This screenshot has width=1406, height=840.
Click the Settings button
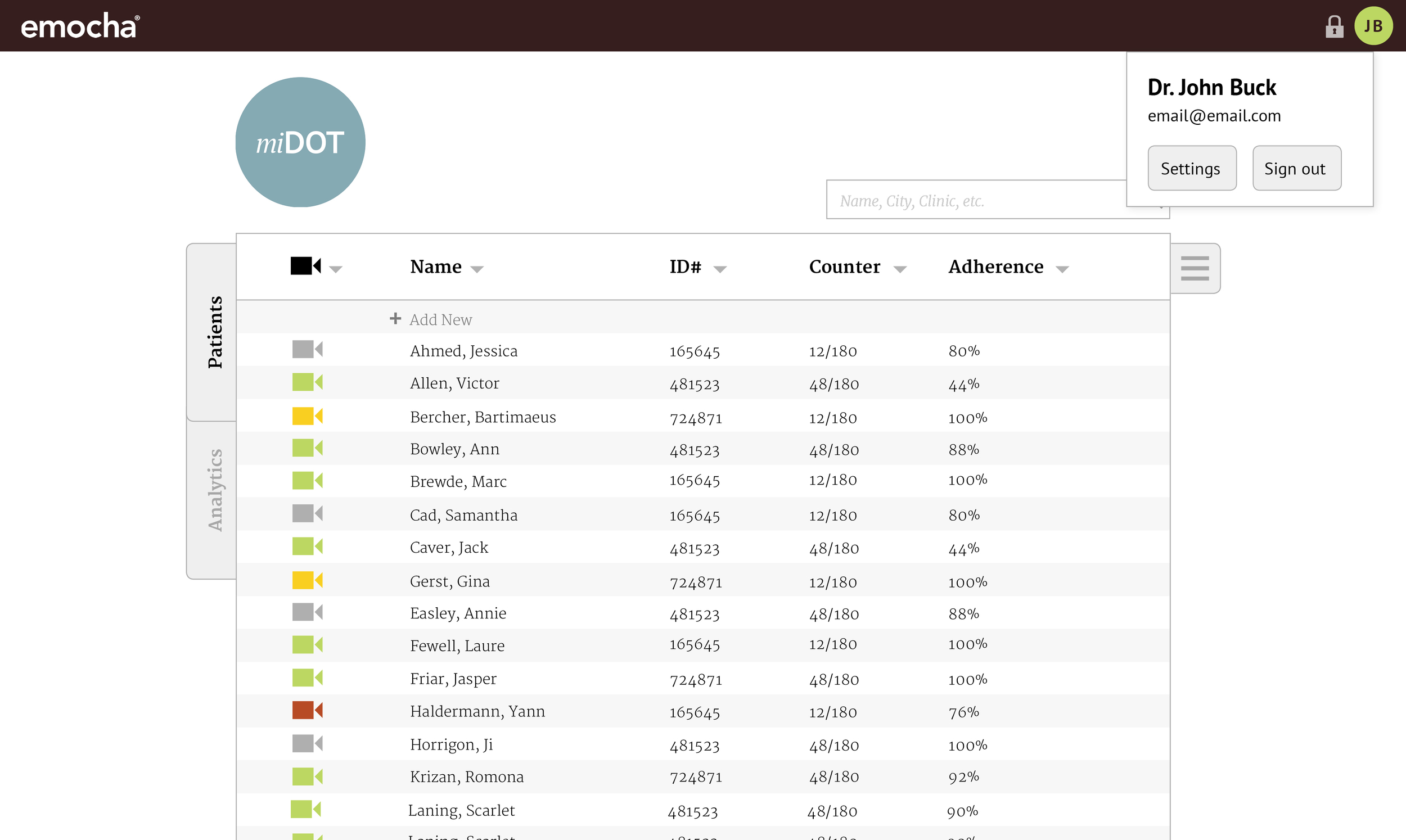[1192, 168]
